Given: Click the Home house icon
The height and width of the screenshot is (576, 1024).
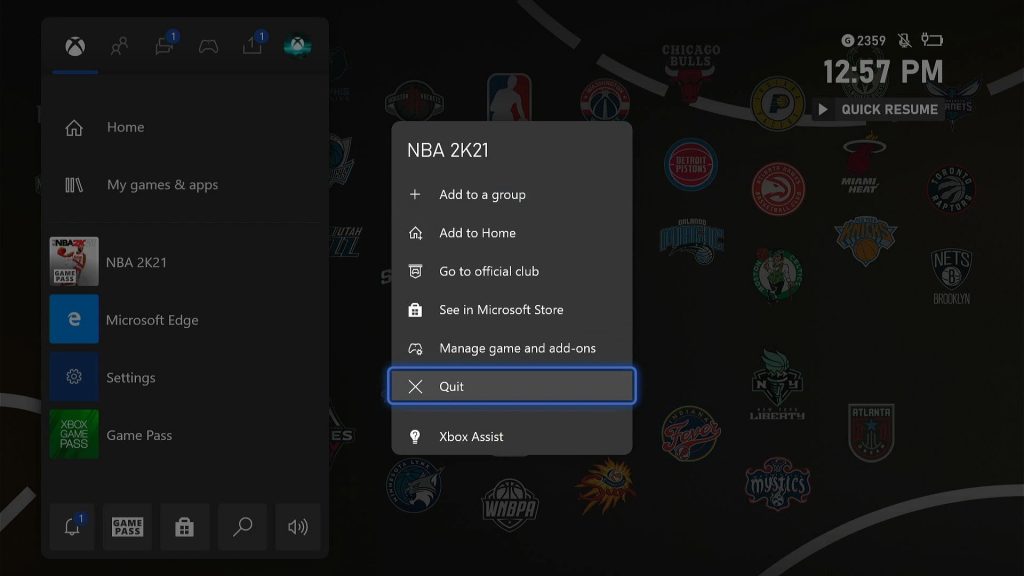Looking at the screenshot, I should [x=74, y=127].
